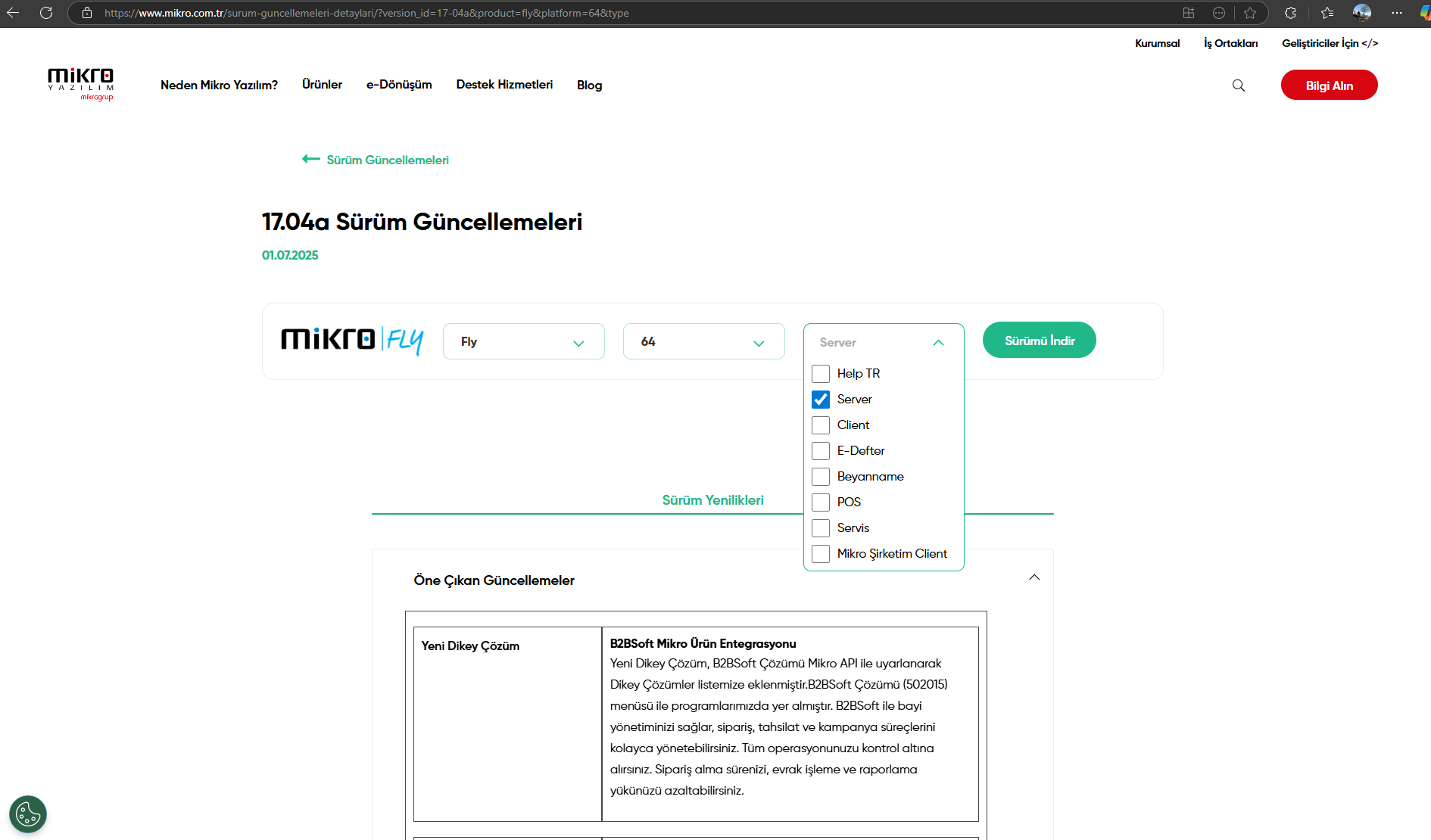1431x840 pixels.
Task: Open the cookie preferences icon
Action: coord(28,814)
